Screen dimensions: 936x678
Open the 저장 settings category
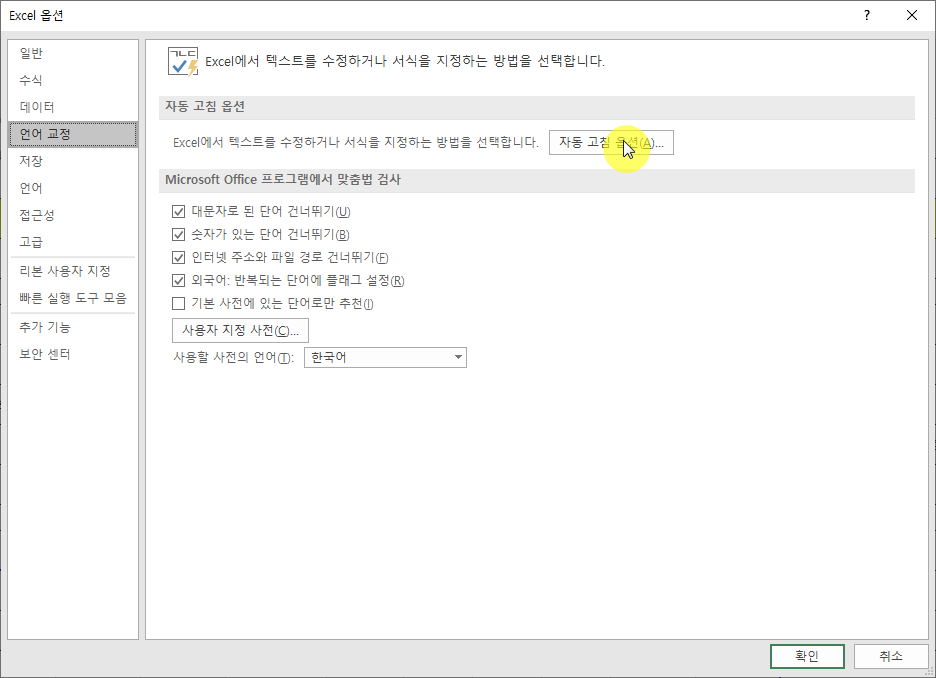coord(73,161)
